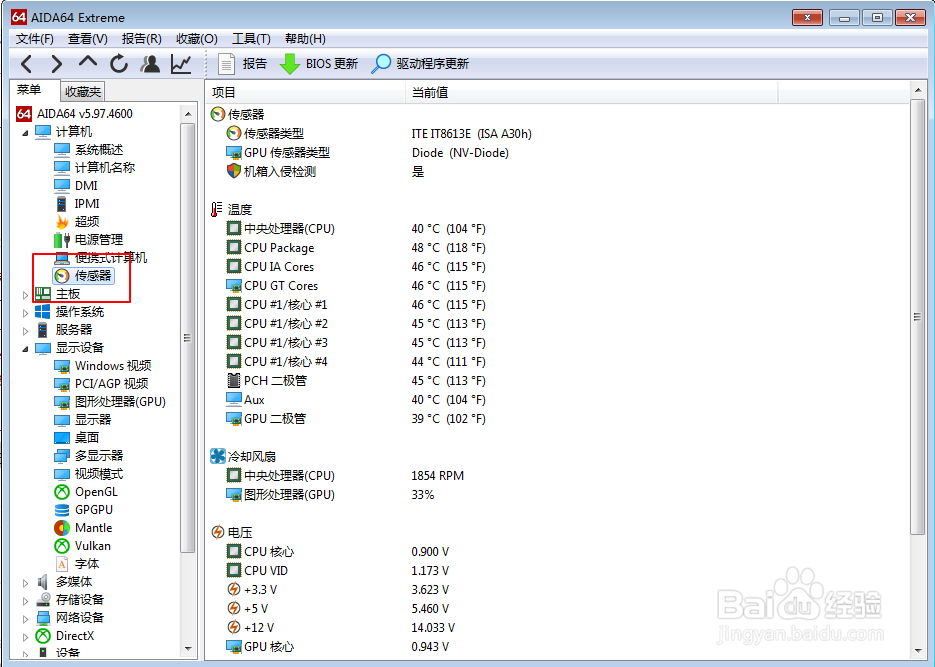
Task: Select the IPMI tree item
Action: click(77, 204)
